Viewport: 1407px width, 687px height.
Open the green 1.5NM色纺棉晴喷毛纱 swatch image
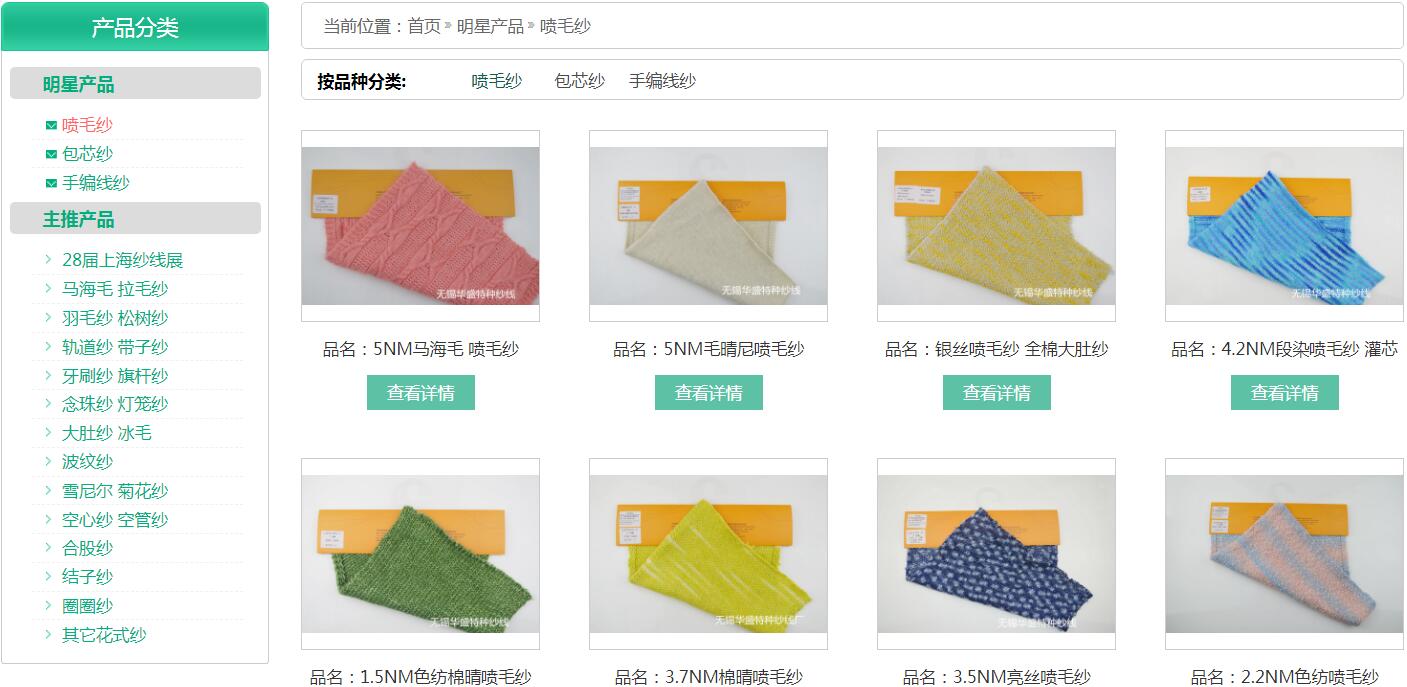(421, 554)
